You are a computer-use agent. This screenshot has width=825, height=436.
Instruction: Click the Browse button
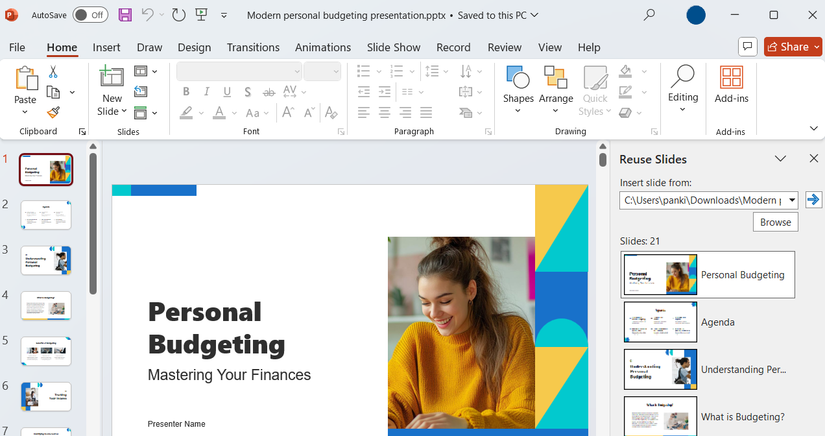point(775,222)
